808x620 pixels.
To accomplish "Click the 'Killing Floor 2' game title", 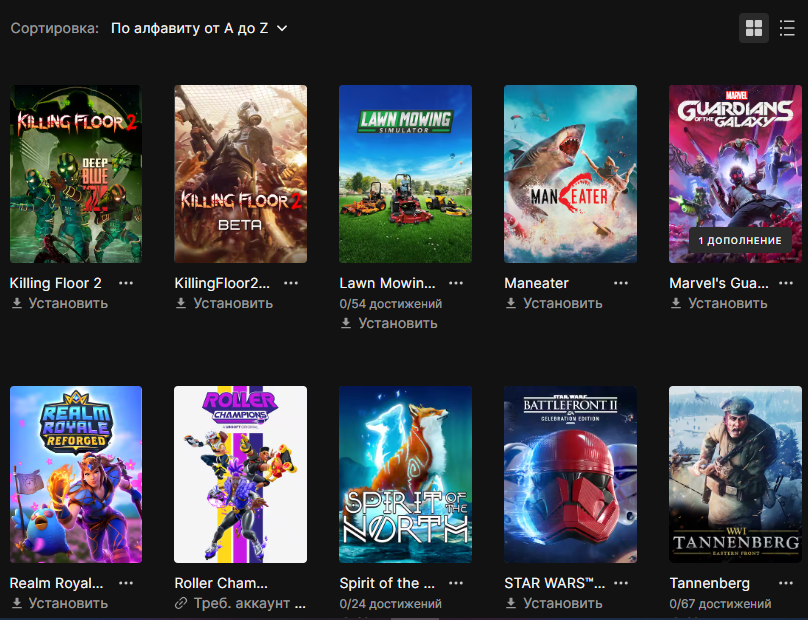I will 56,283.
